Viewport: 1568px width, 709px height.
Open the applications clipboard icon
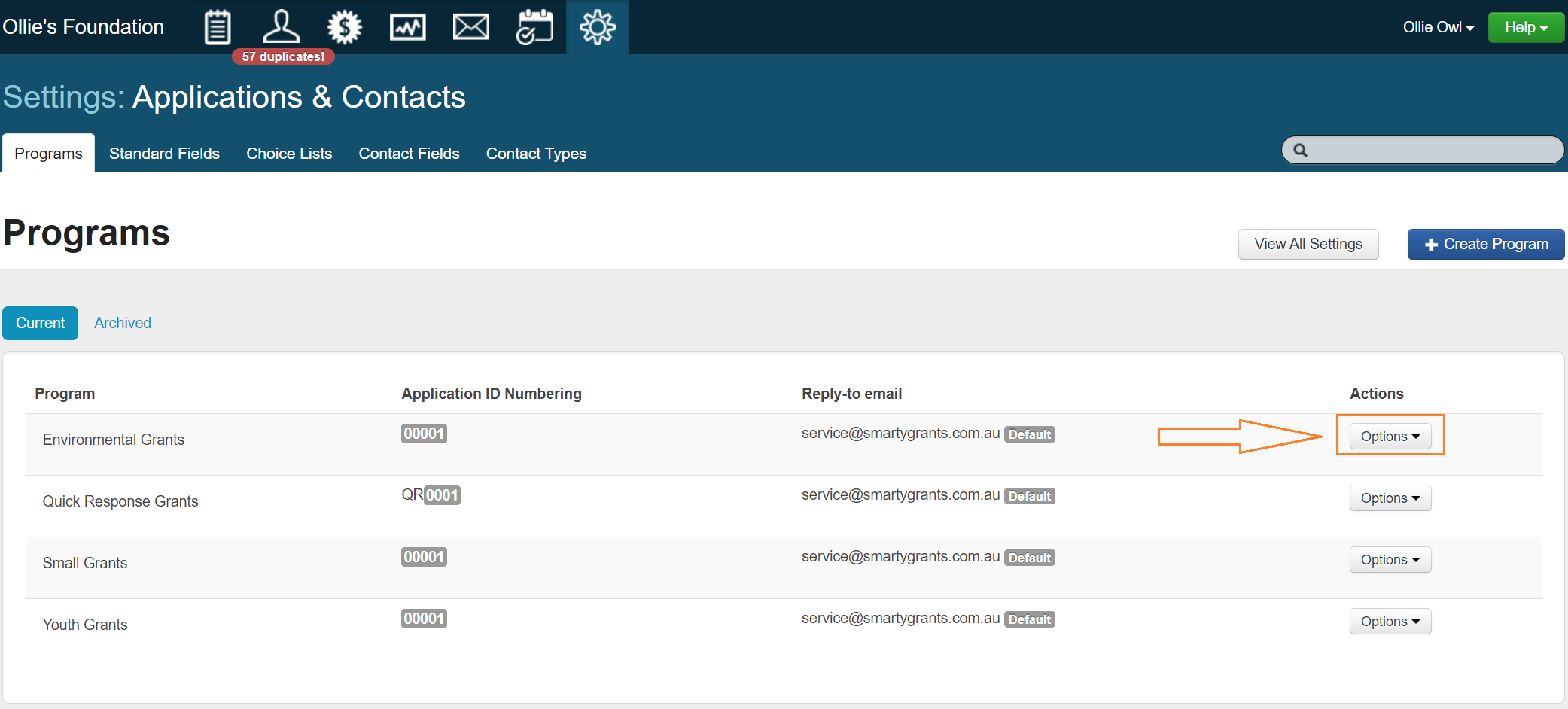click(218, 28)
